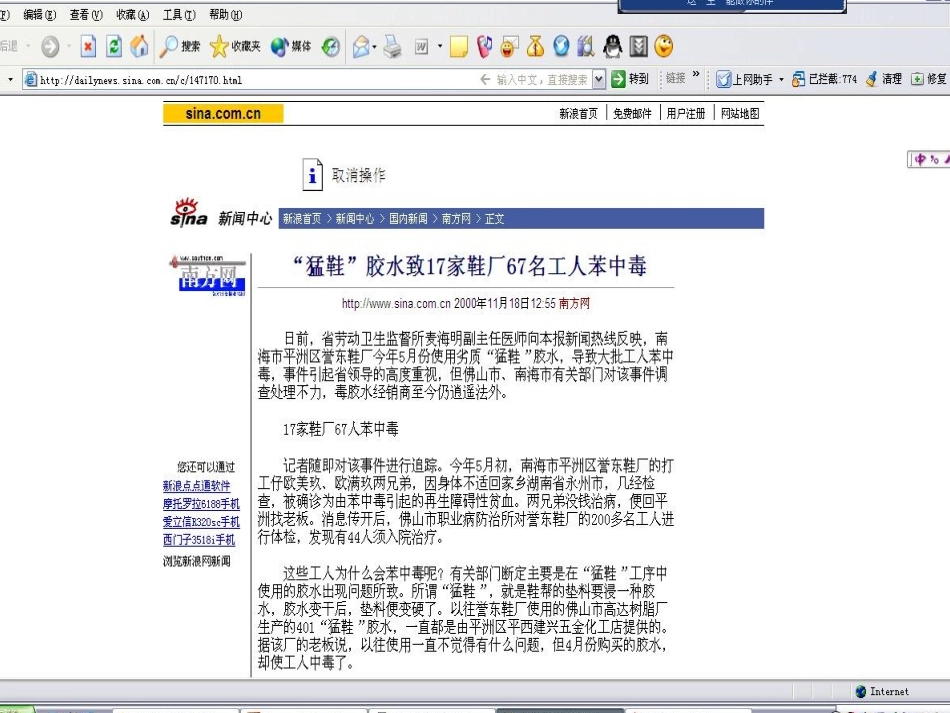The width and height of the screenshot is (950, 713).
Task: Open the 用户注册 link
Action: (685, 113)
